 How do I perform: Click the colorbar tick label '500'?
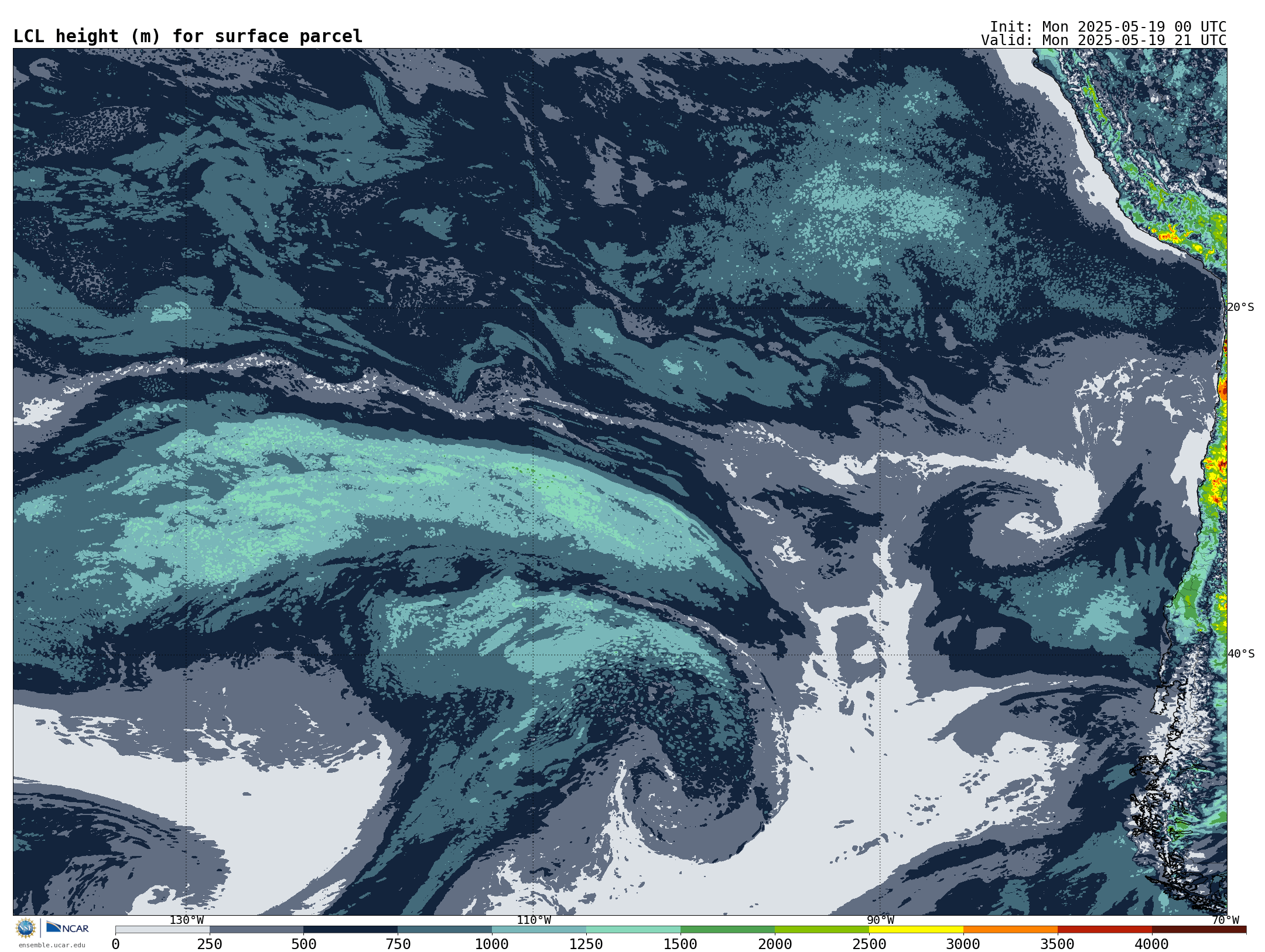tap(304, 944)
